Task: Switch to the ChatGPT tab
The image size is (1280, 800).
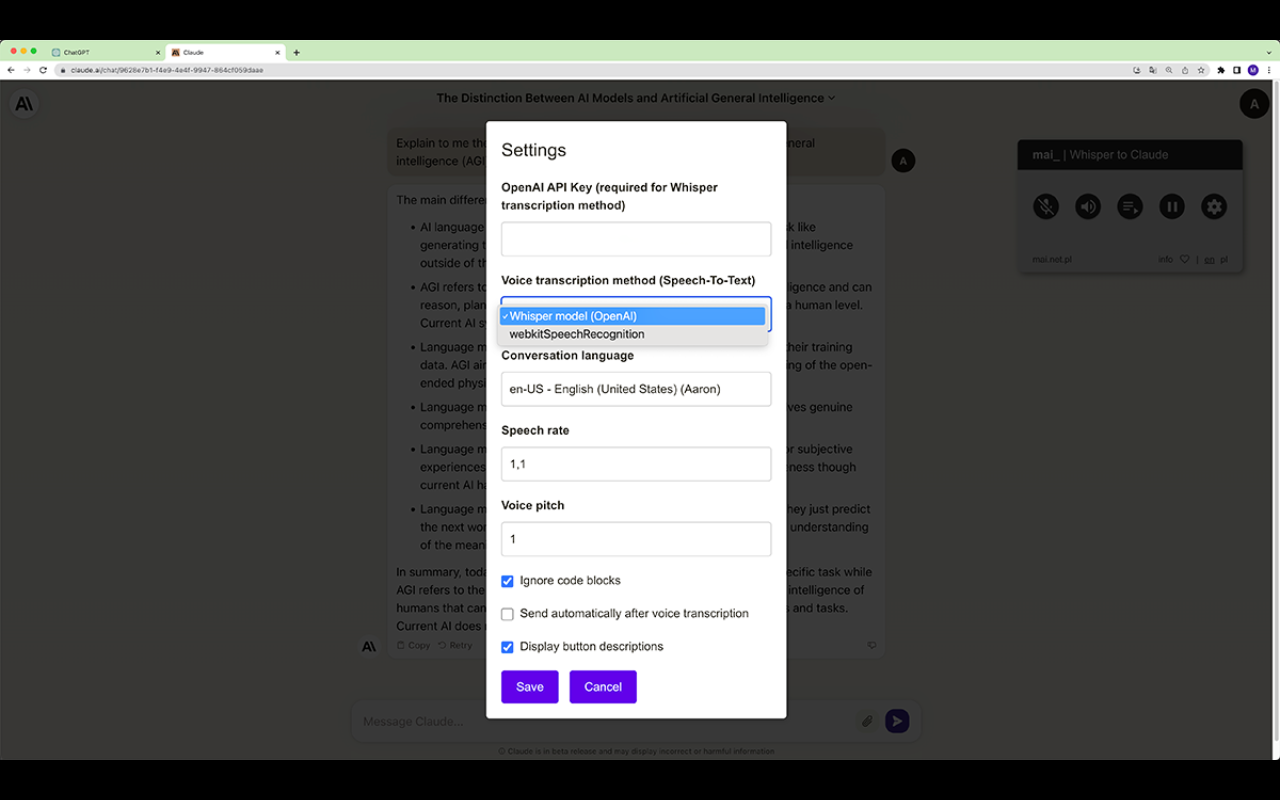Action: tap(106, 52)
